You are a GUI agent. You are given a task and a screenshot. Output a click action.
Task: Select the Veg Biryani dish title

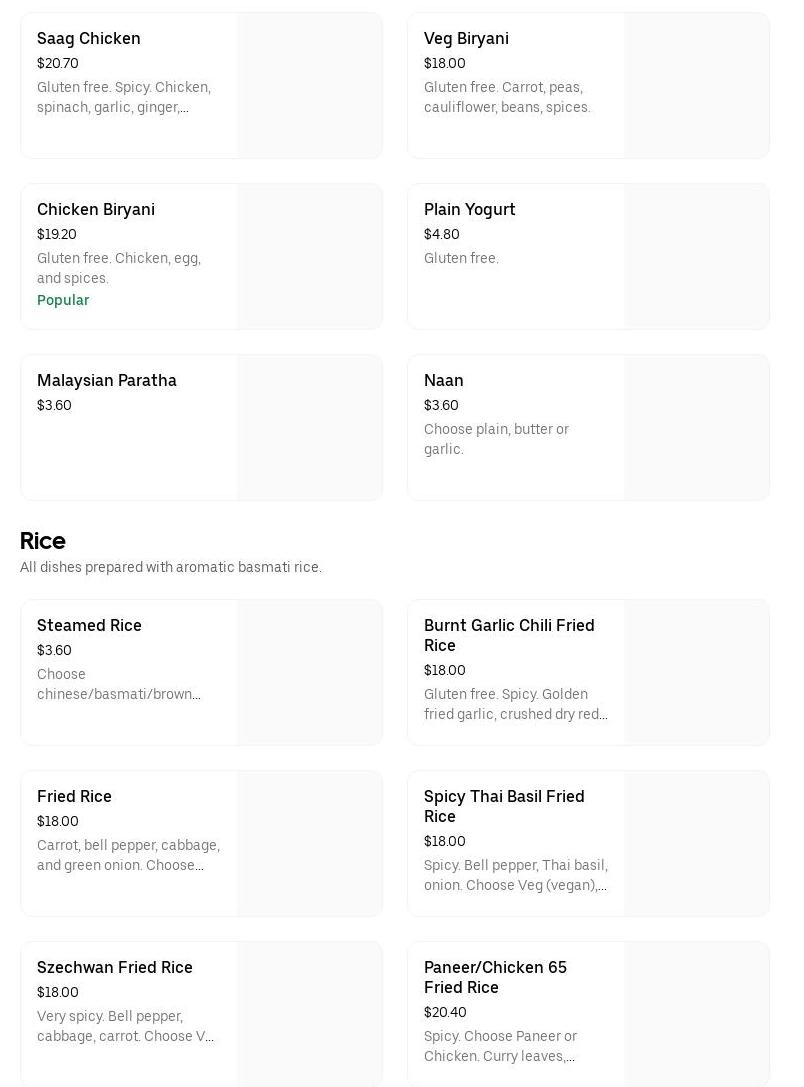pyautogui.click(x=466, y=38)
